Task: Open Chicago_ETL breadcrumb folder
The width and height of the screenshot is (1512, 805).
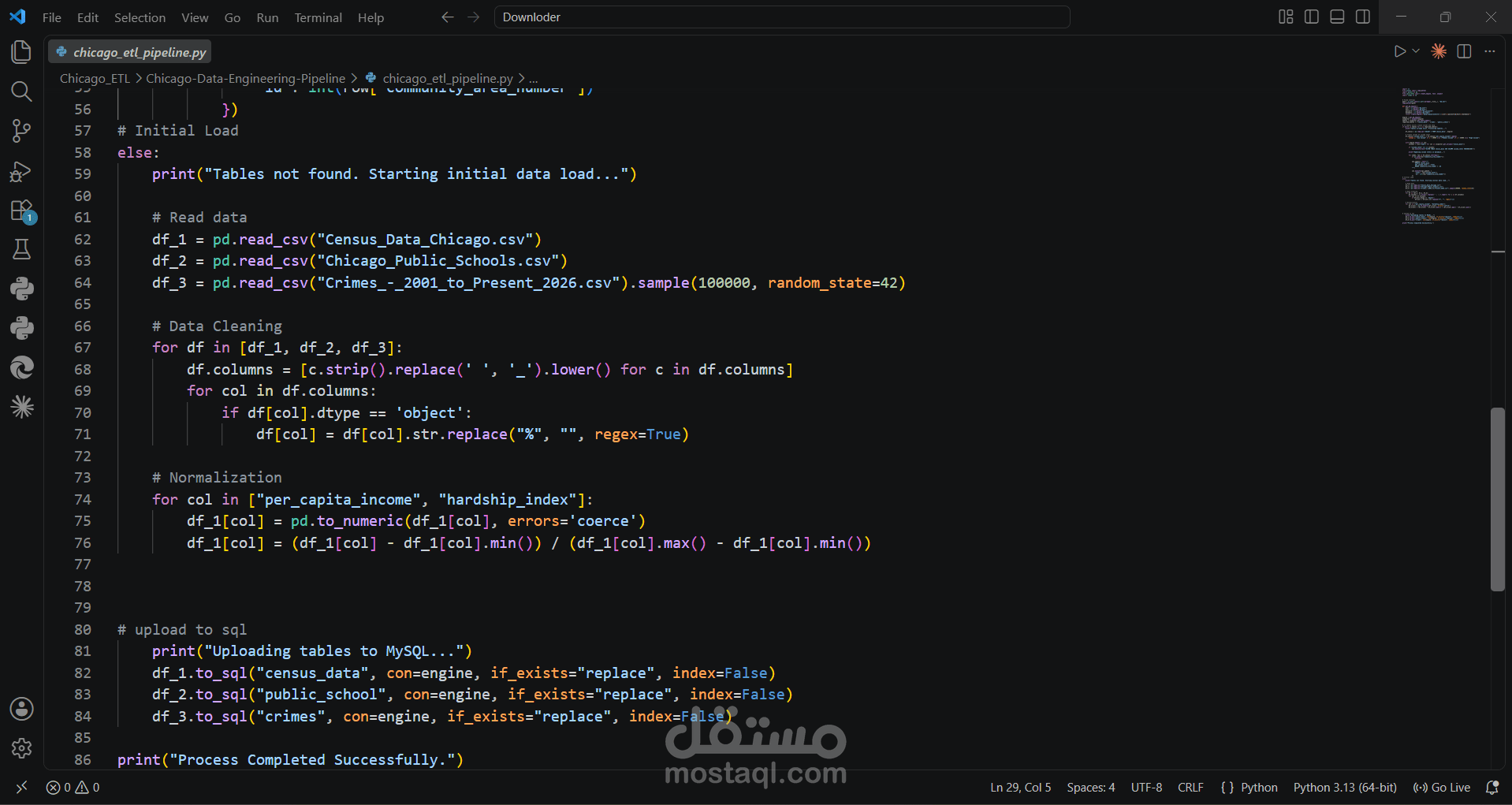Action: 95,78
